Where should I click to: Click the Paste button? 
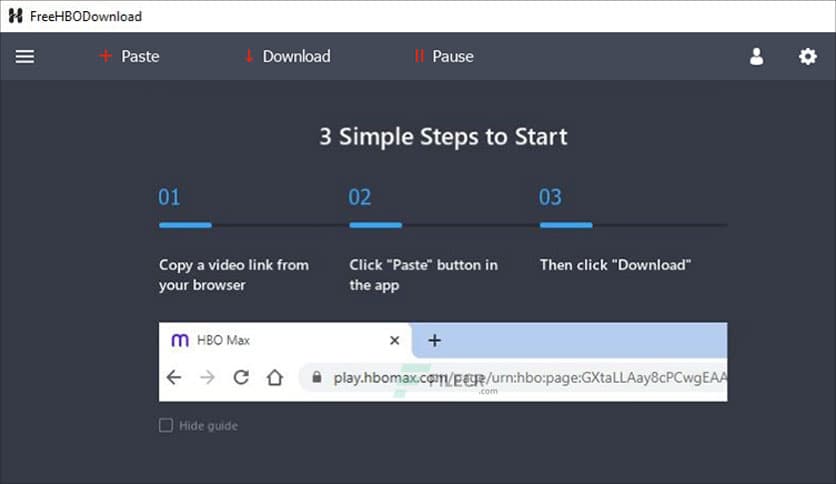point(129,57)
